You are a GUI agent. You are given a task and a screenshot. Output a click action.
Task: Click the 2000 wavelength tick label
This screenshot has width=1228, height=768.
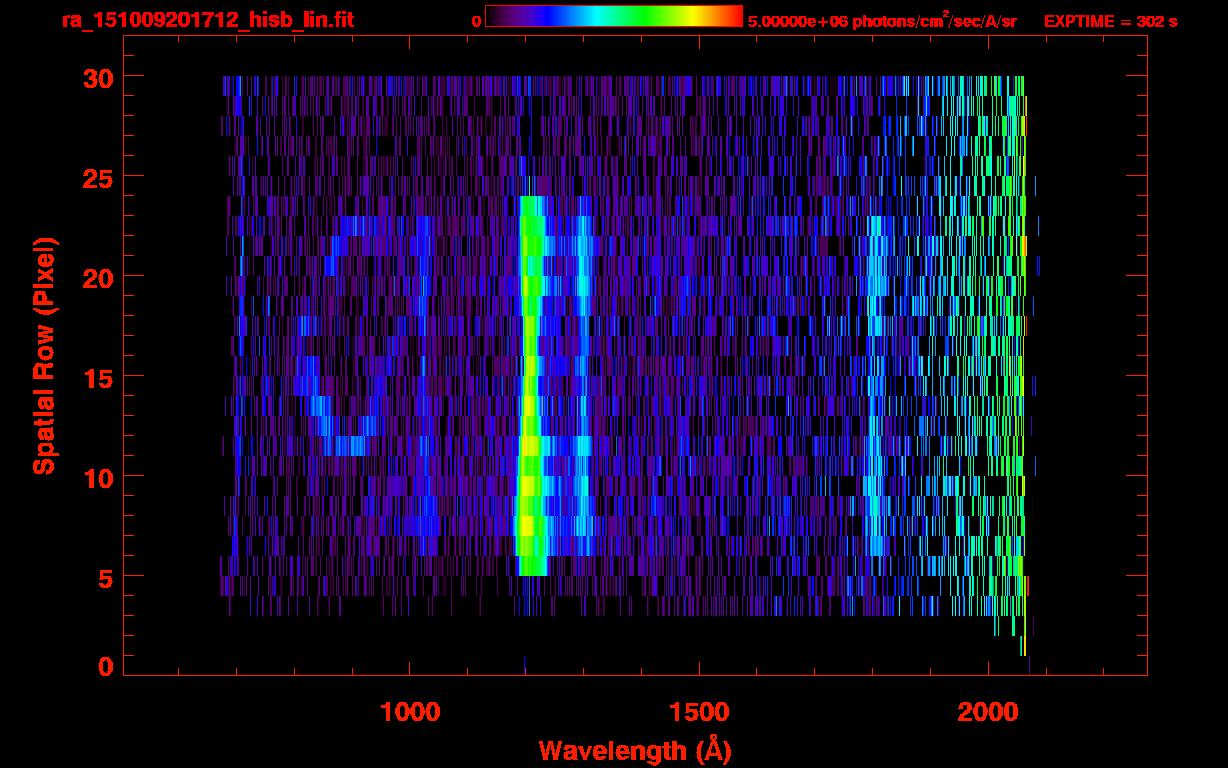click(x=988, y=711)
